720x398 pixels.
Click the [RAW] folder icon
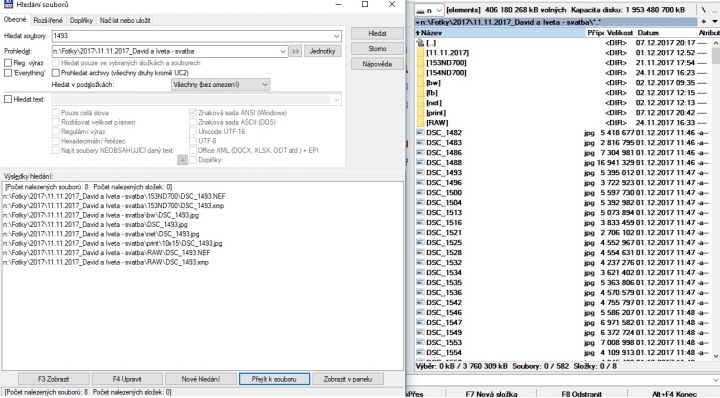coord(420,123)
